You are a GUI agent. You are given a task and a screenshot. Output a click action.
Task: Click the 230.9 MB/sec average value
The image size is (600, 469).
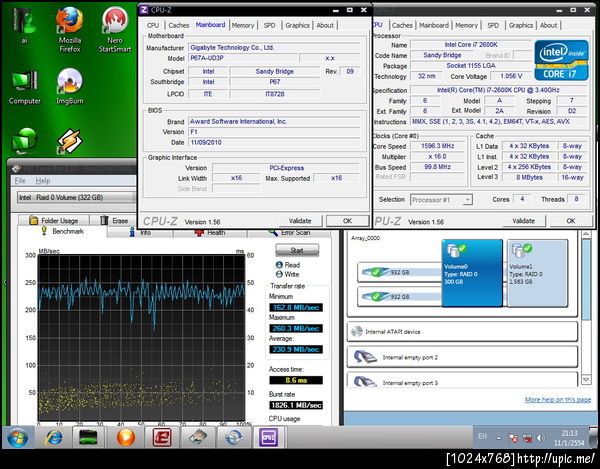click(x=296, y=349)
